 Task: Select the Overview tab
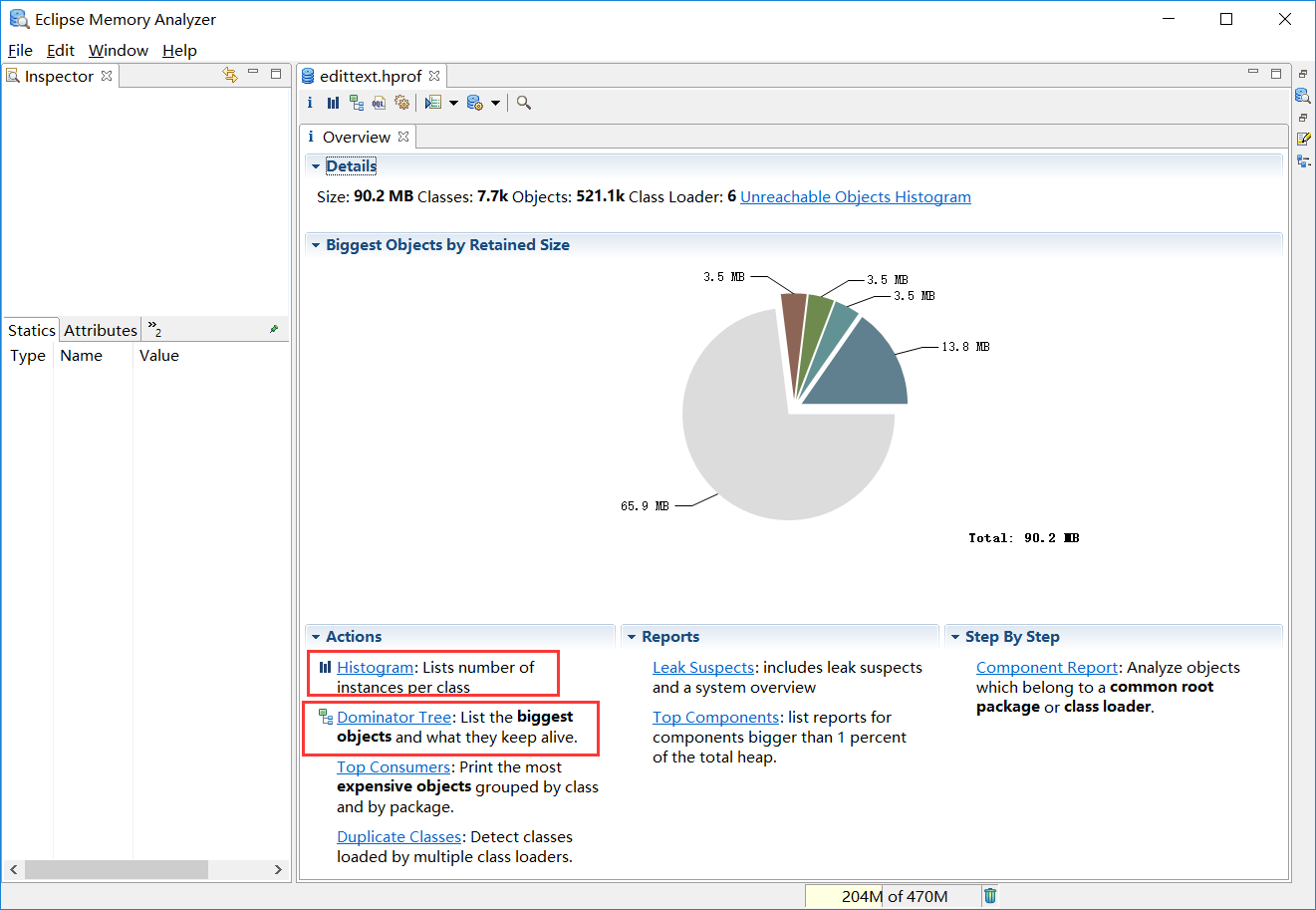coord(357,137)
